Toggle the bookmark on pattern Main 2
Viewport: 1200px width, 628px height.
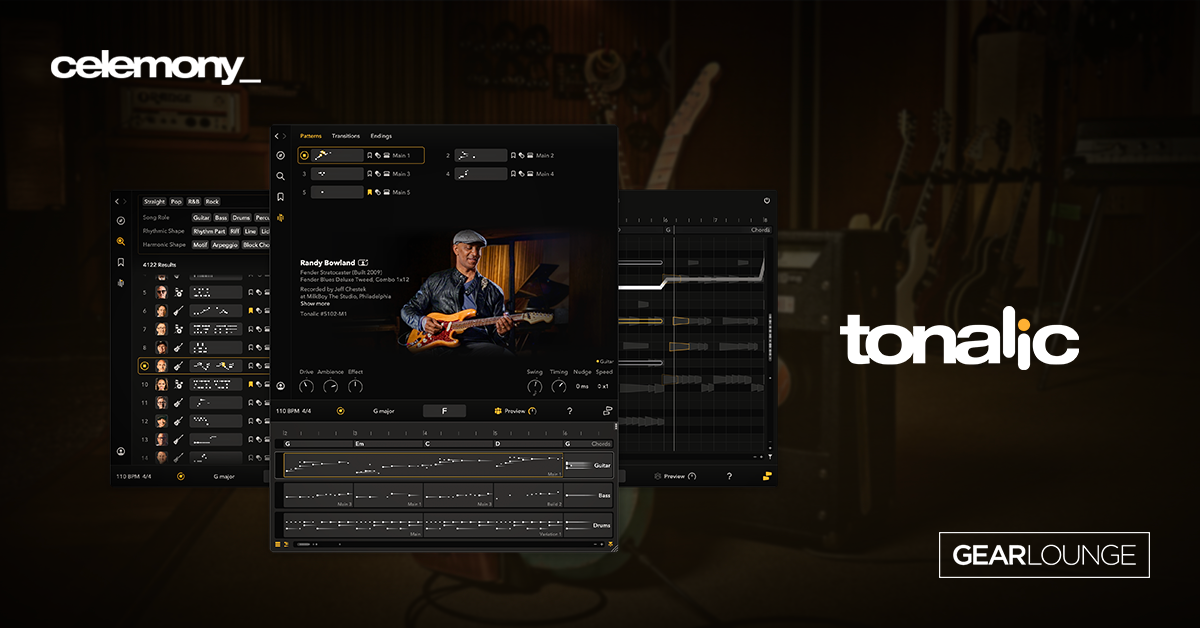tap(514, 156)
